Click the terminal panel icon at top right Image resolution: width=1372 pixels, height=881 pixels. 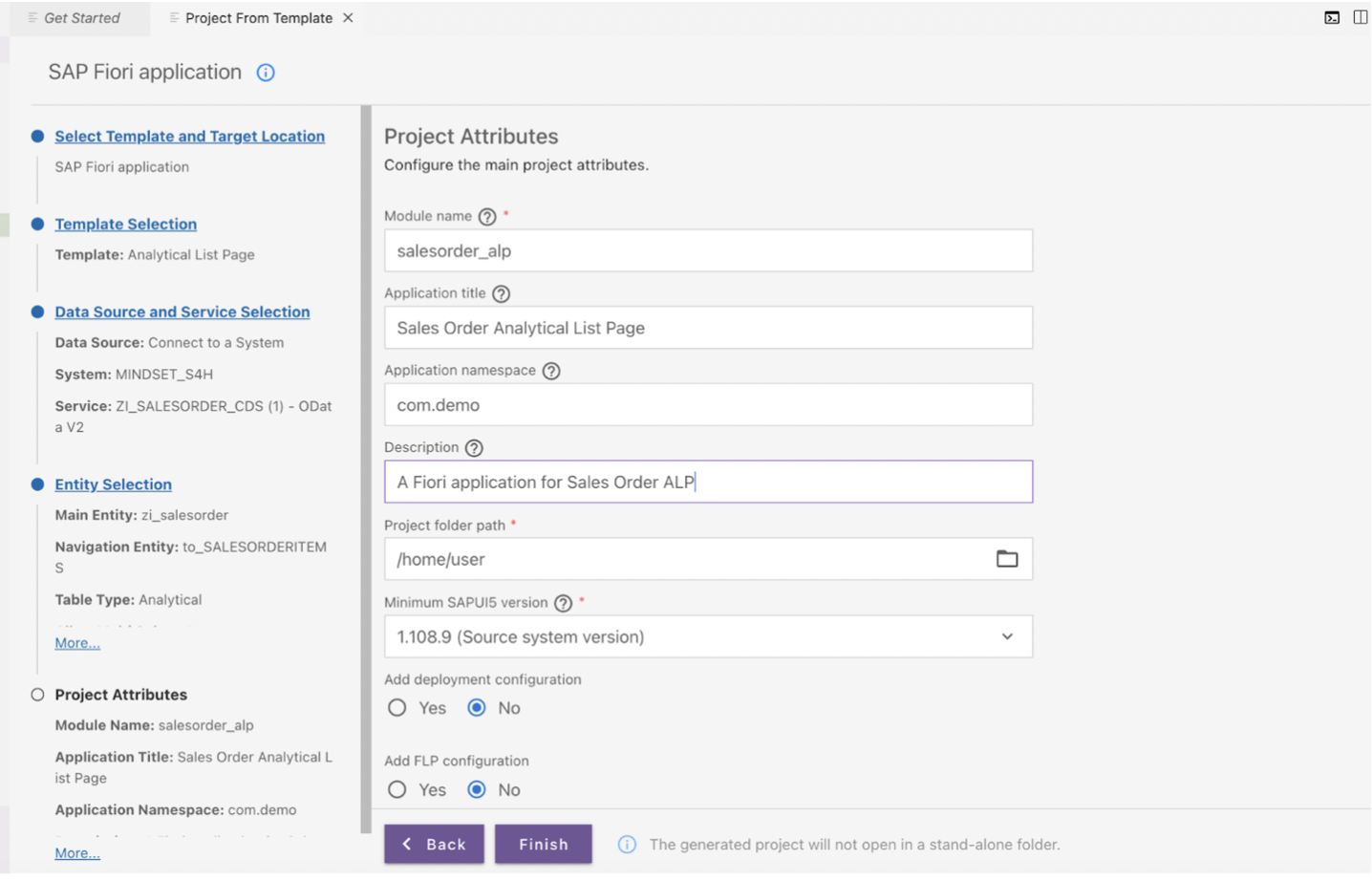[x=1332, y=17]
